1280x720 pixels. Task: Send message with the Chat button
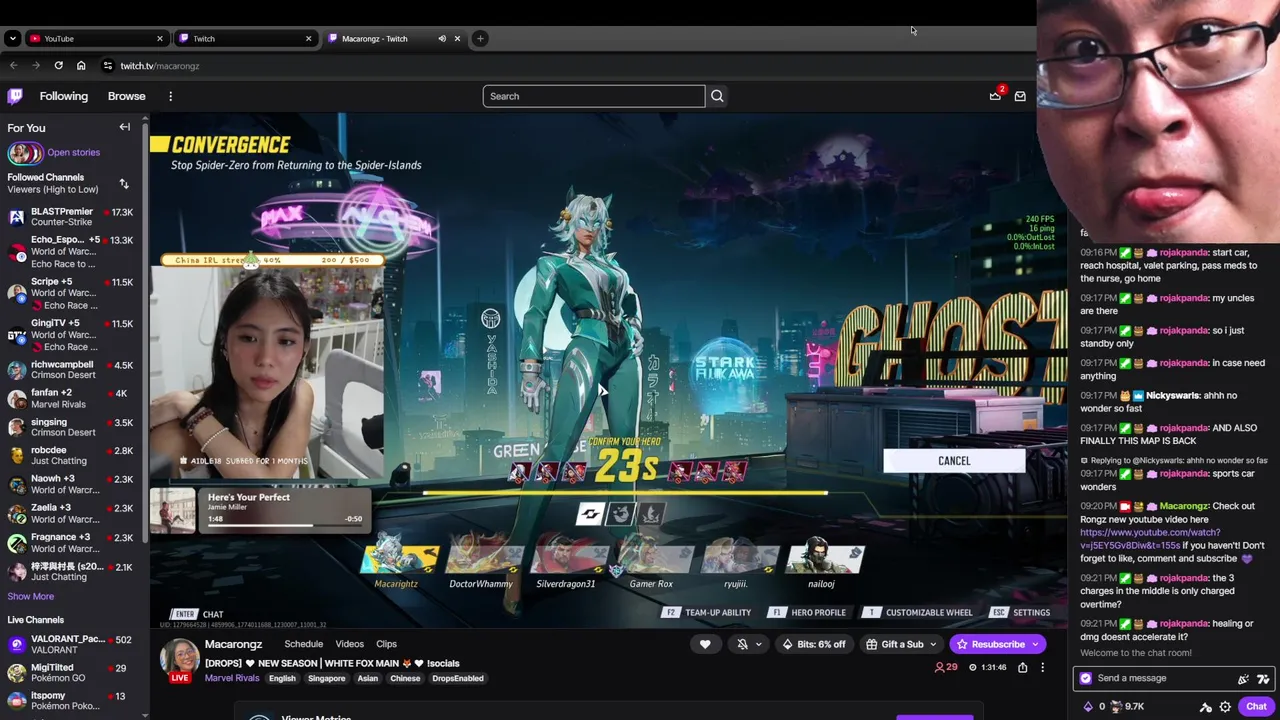coord(1256,706)
